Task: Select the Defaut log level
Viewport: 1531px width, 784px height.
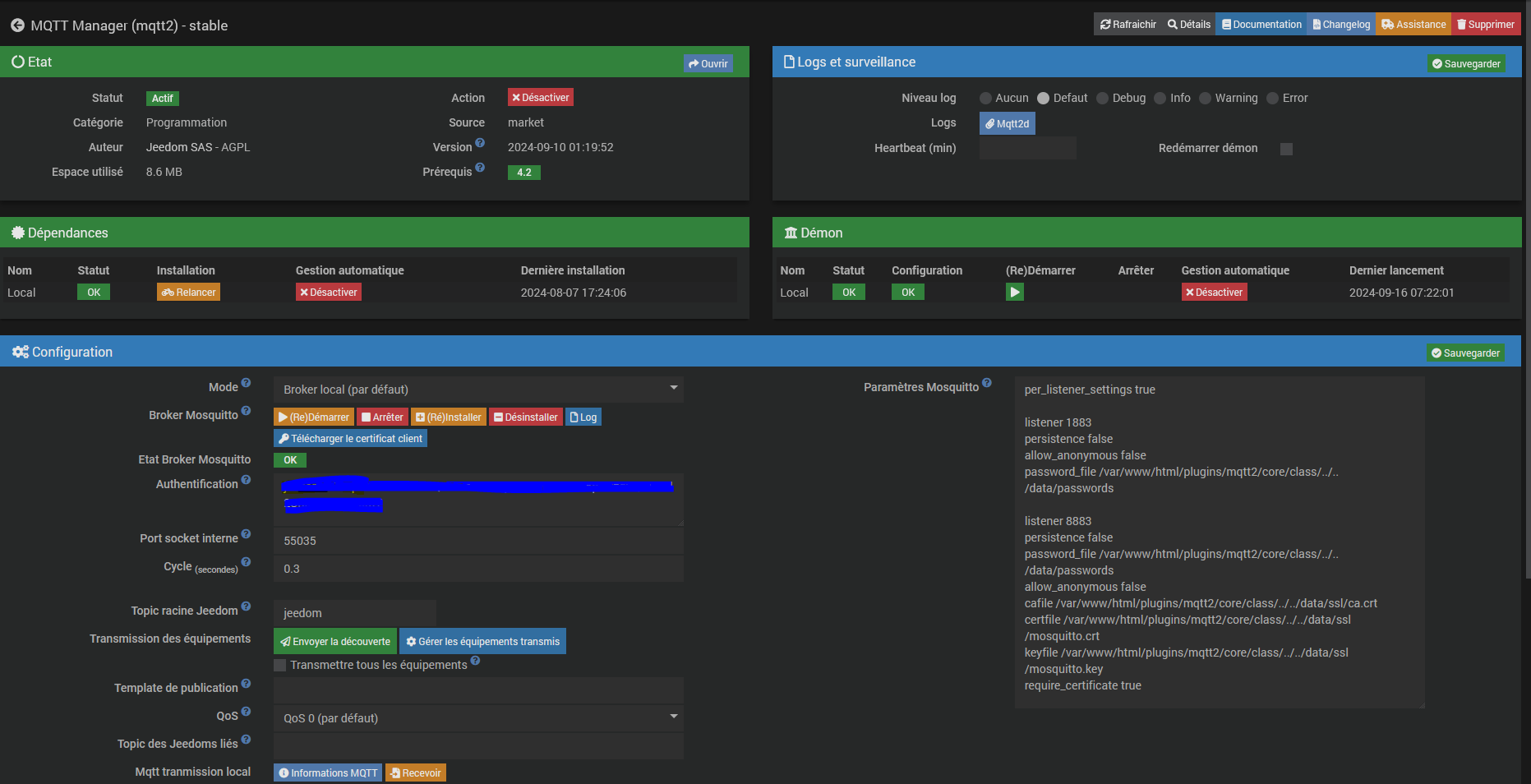Action: [1043, 99]
